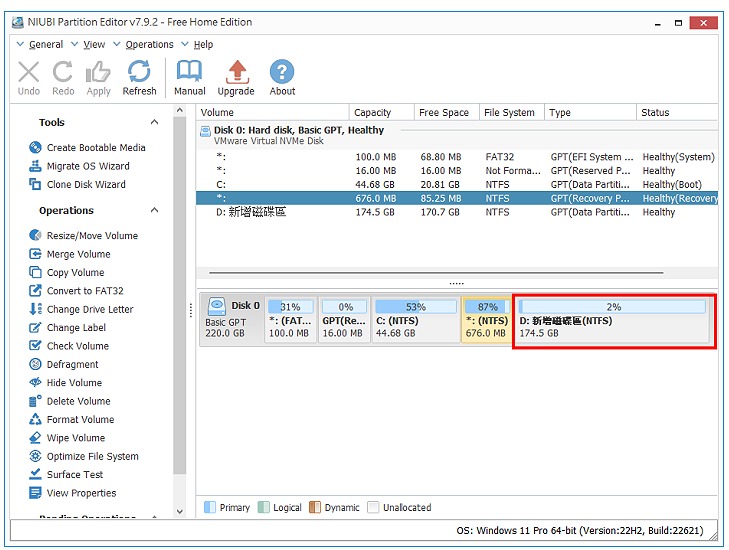Select the D: 174.5 GB partition block
Image resolution: width=729 pixels, height=550 pixels.
pos(614,320)
